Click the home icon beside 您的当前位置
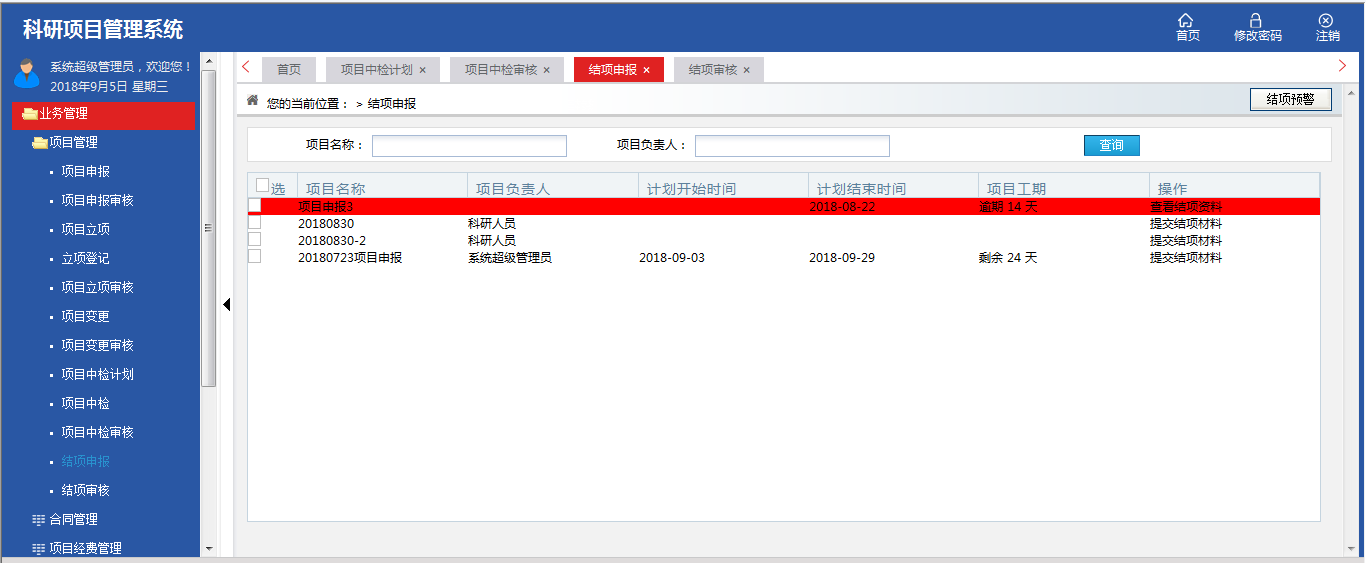Viewport: 1366px width, 563px height. coord(253,100)
